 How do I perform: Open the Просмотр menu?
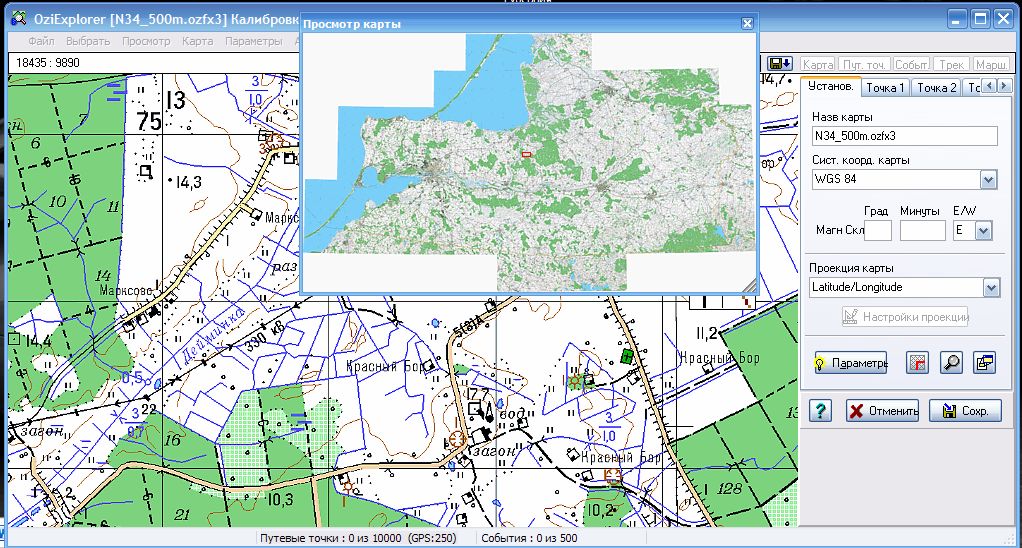click(146, 41)
